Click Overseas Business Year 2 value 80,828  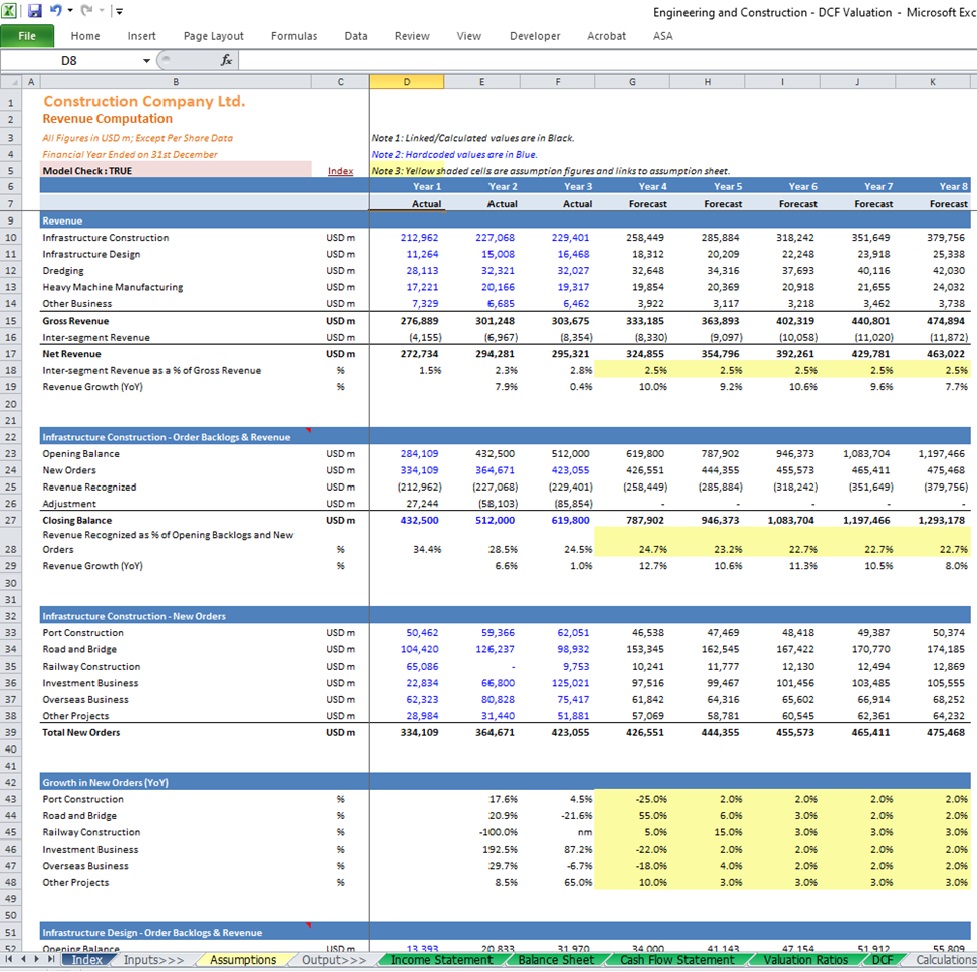pos(497,700)
